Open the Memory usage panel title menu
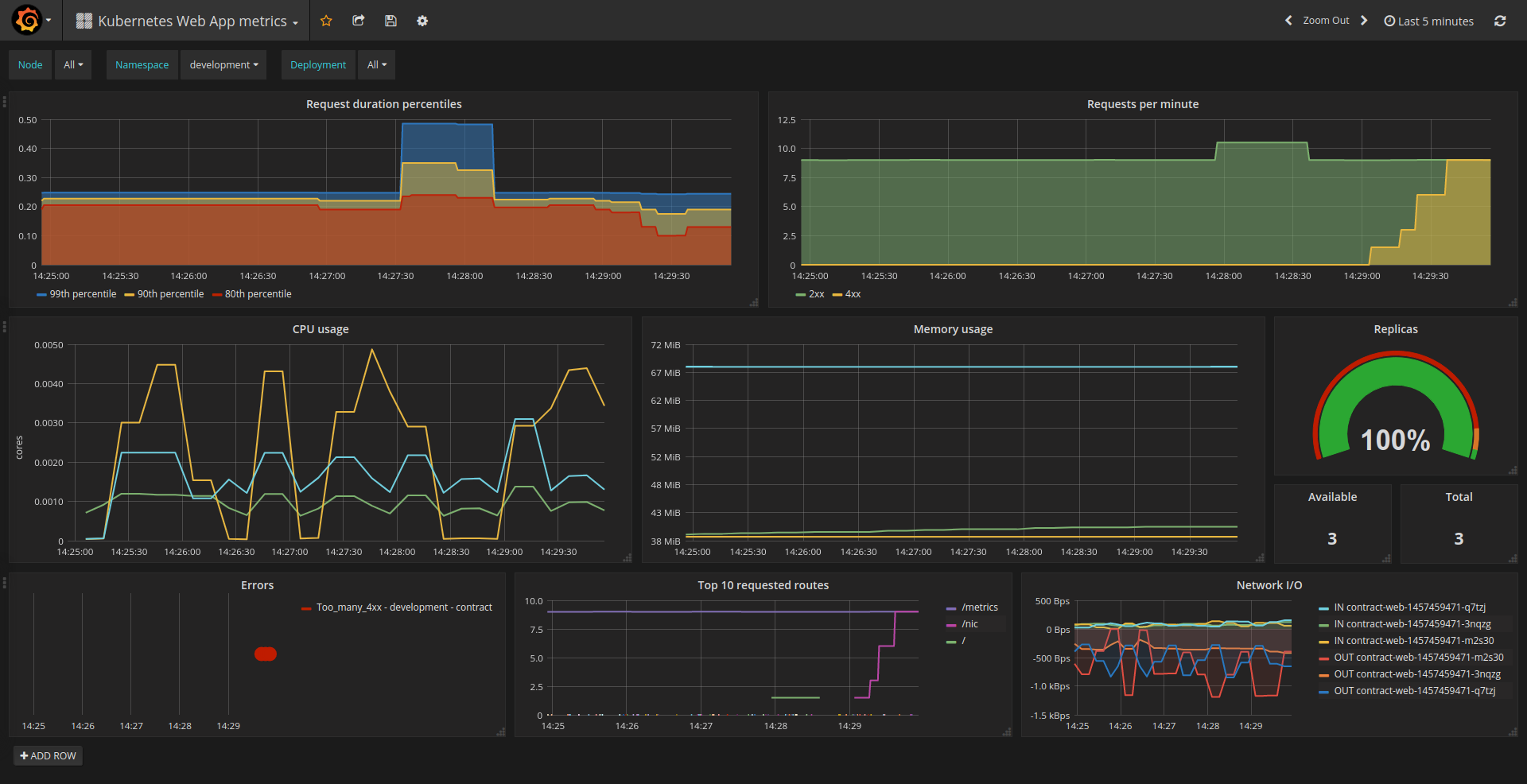Screen dimensions: 1527x784 953,329
